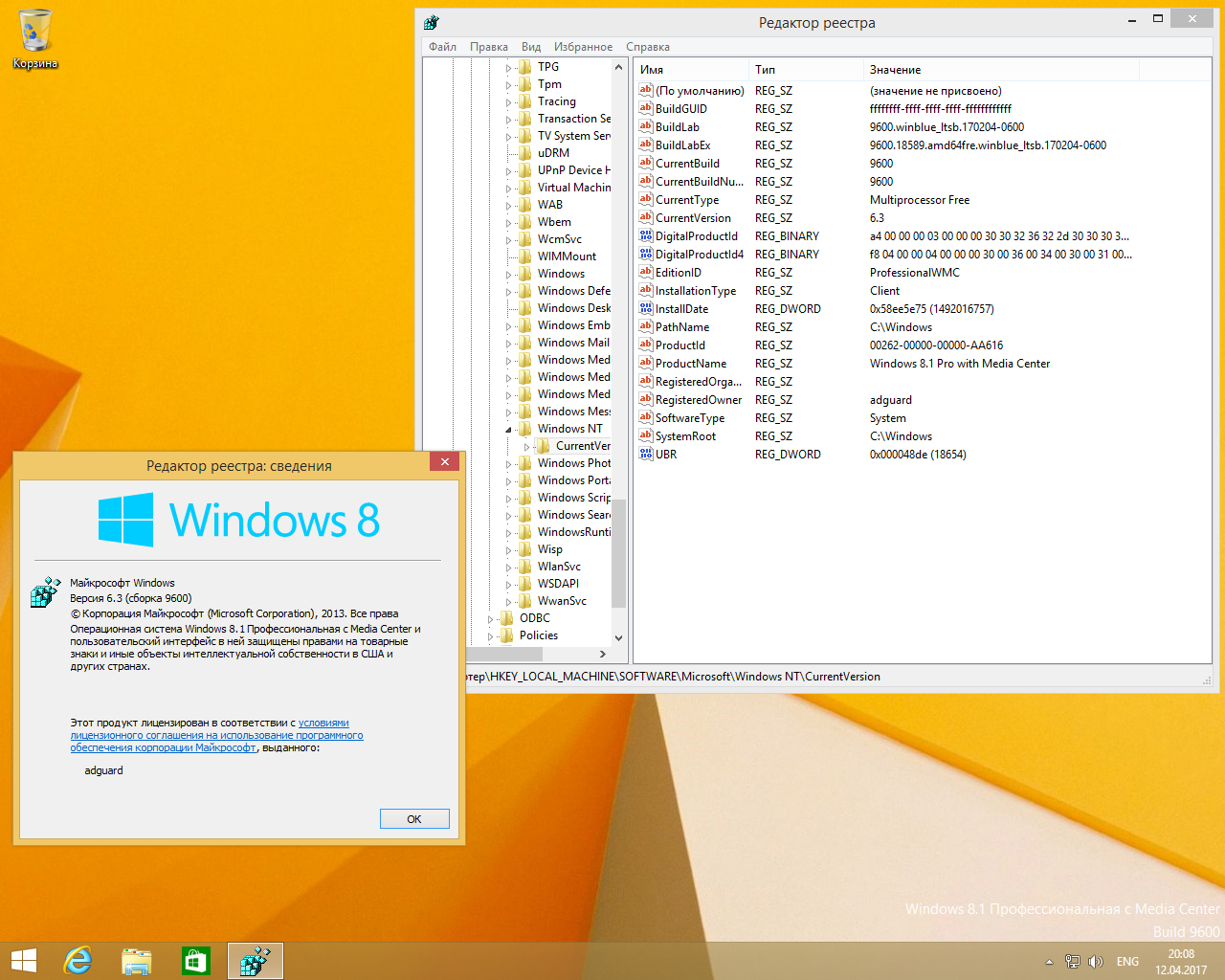The height and width of the screenshot is (980, 1225).
Task: Select the uDRM tree item
Action: click(x=553, y=152)
